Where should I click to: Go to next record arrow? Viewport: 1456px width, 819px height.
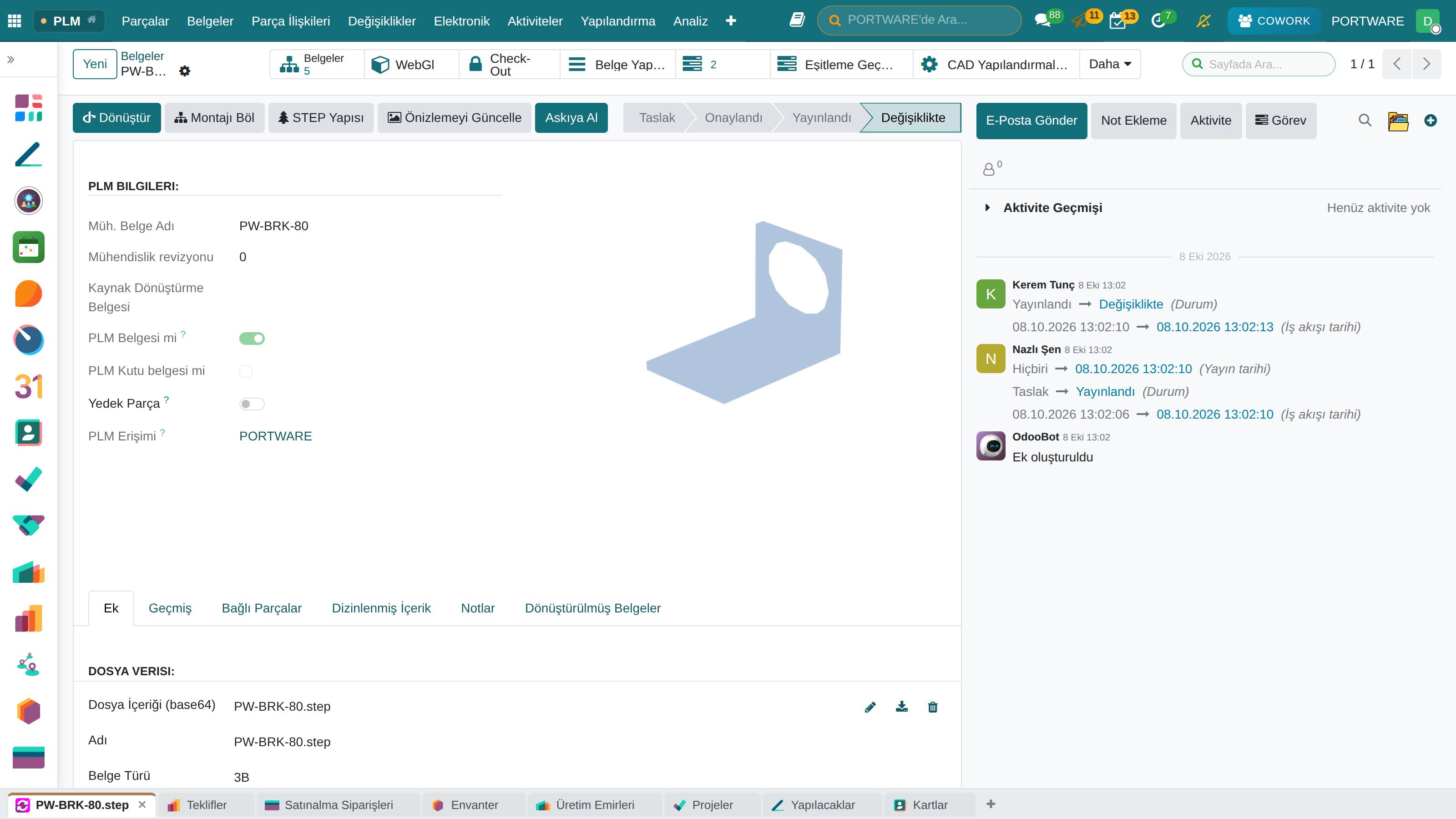[x=1426, y=64]
